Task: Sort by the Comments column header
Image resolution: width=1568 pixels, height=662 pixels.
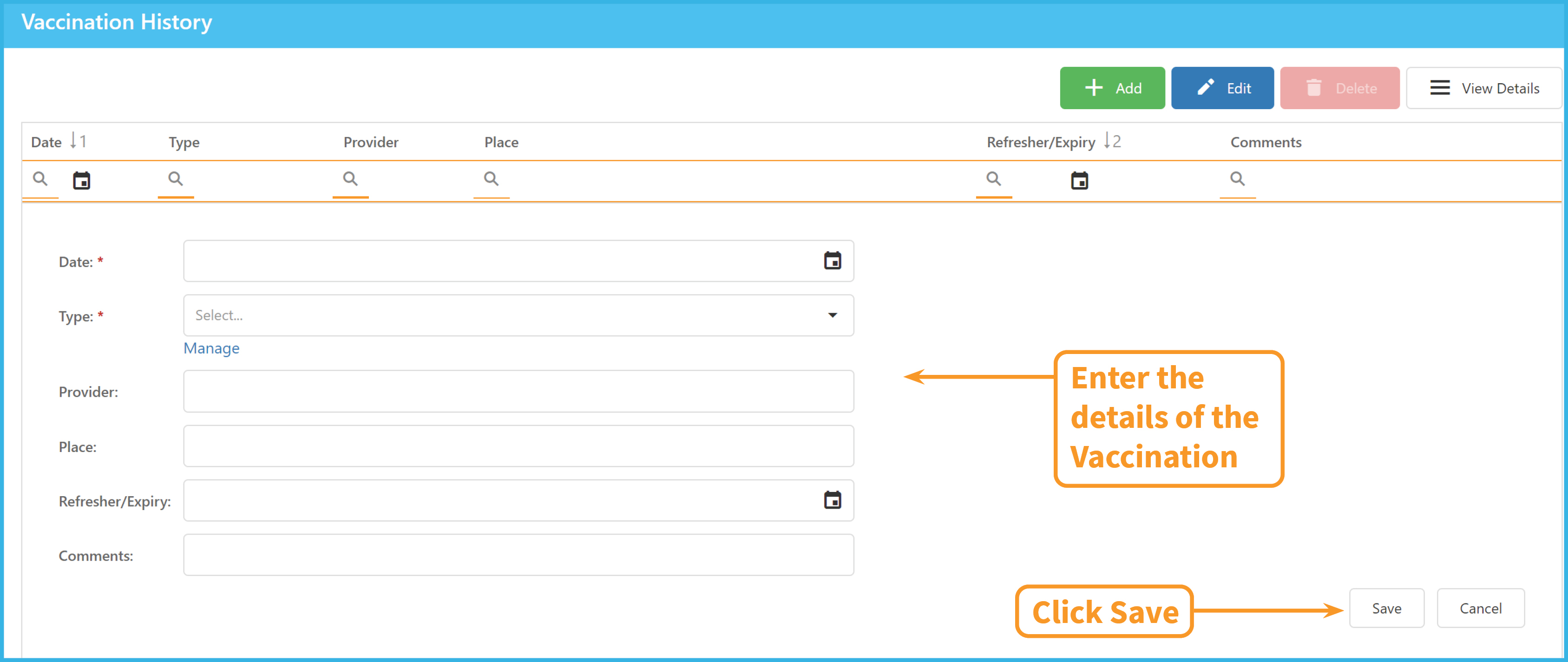Action: [x=1266, y=142]
